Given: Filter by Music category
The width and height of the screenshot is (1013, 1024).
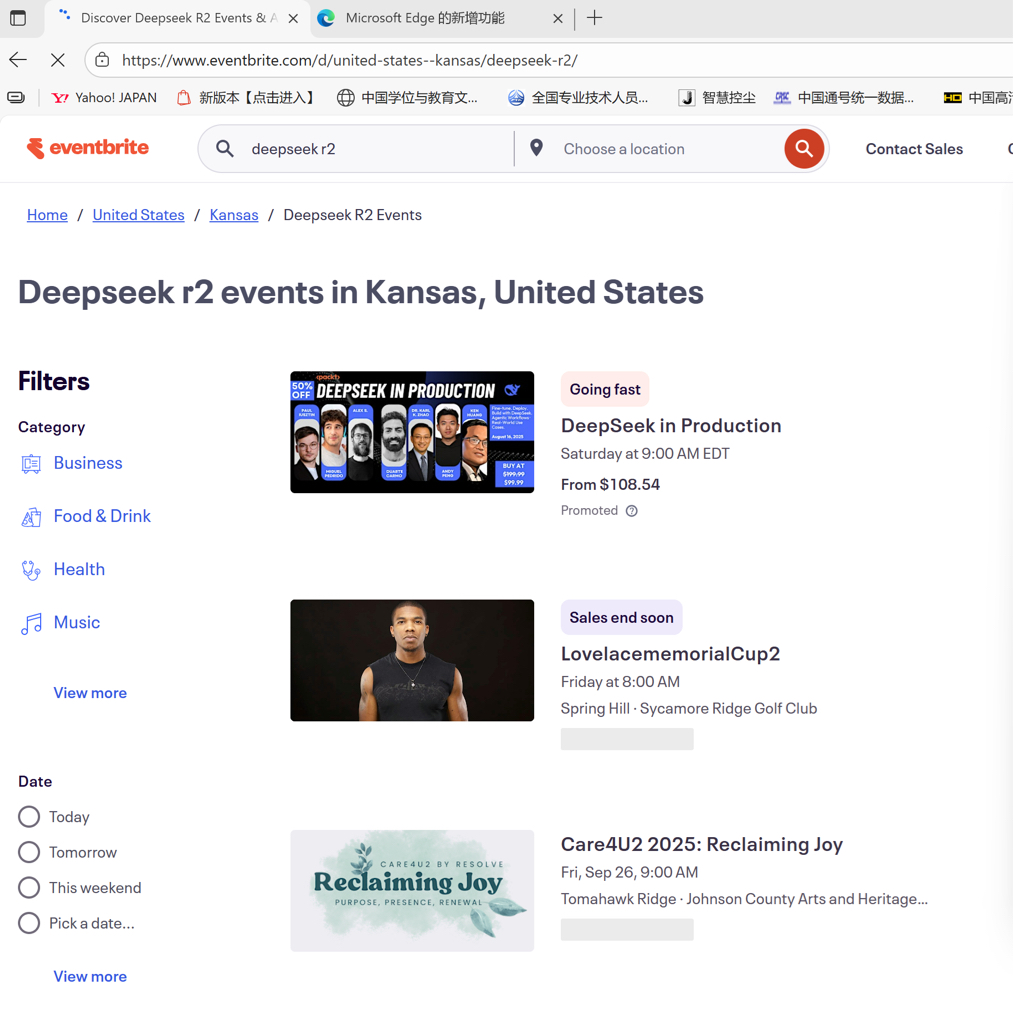Looking at the screenshot, I should click(77, 622).
